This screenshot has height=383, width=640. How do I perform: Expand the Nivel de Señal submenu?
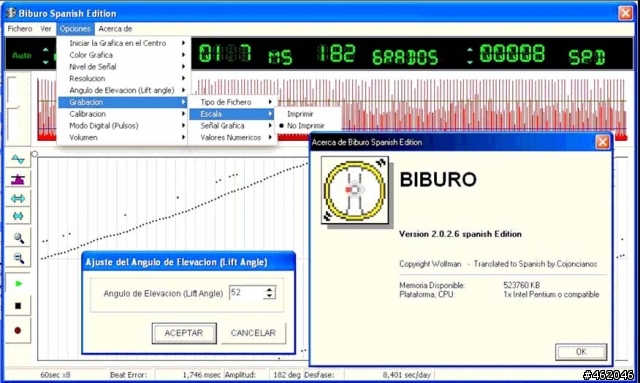click(122, 67)
